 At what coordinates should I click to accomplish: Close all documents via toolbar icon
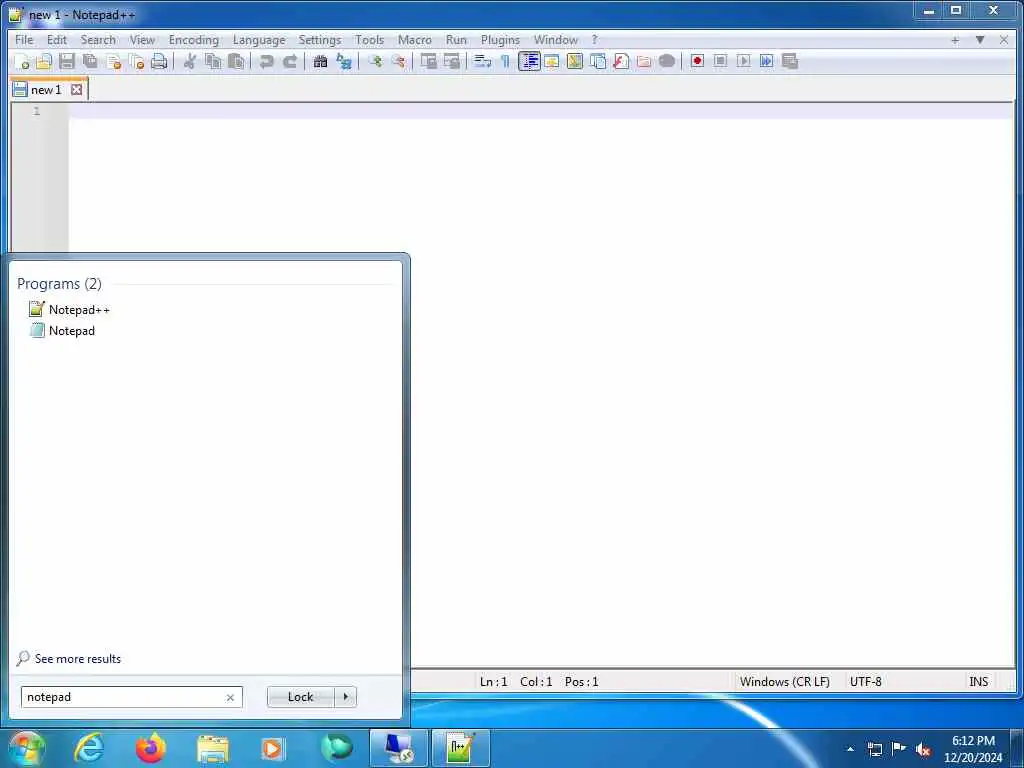(136, 61)
